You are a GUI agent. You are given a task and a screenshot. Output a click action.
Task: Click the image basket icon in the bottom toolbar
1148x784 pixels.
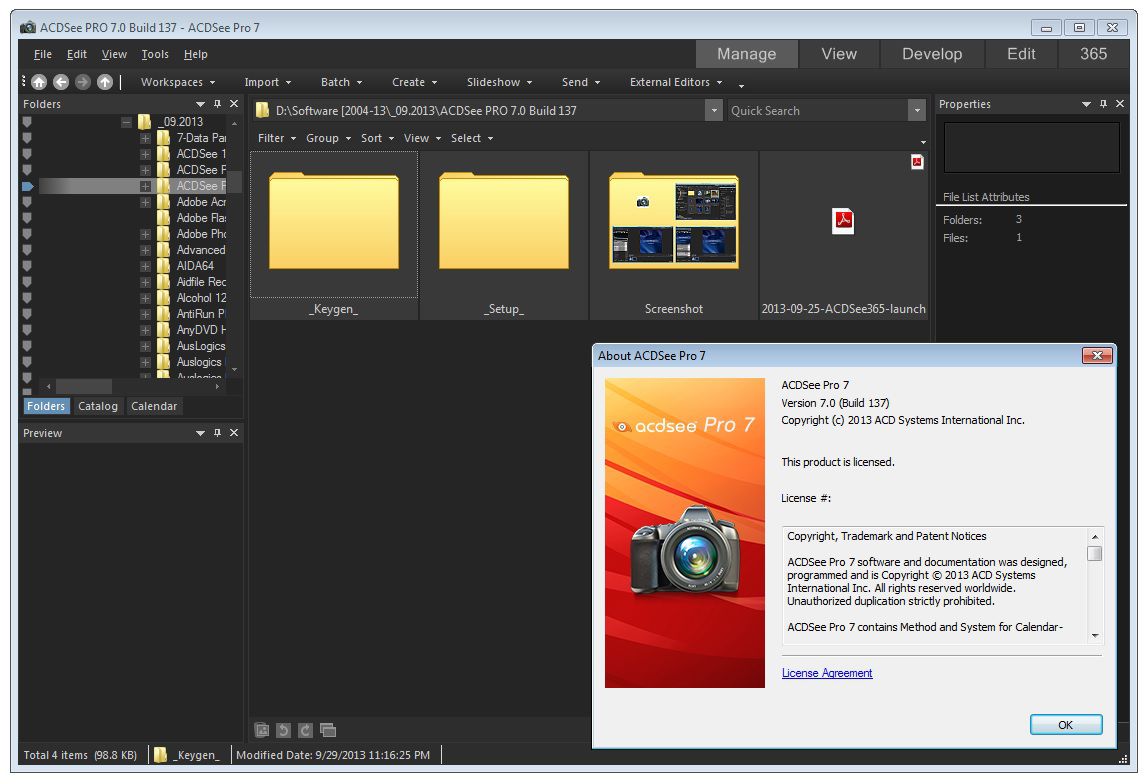(261, 730)
